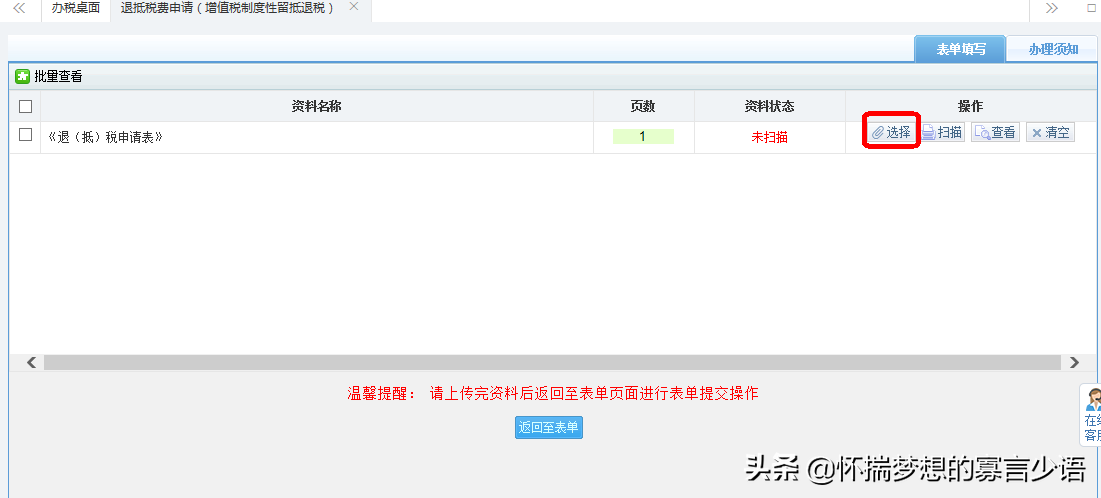Click the 选择 paperclip attach button

(890, 132)
